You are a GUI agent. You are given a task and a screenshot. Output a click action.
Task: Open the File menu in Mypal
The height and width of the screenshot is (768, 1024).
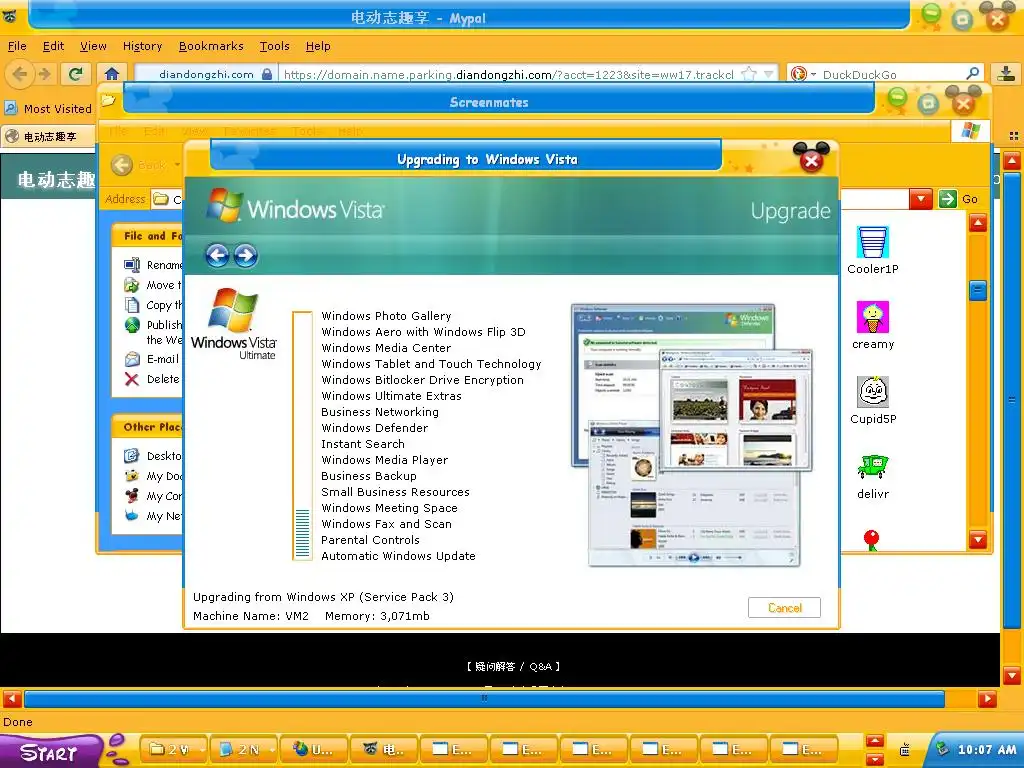pos(17,46)
